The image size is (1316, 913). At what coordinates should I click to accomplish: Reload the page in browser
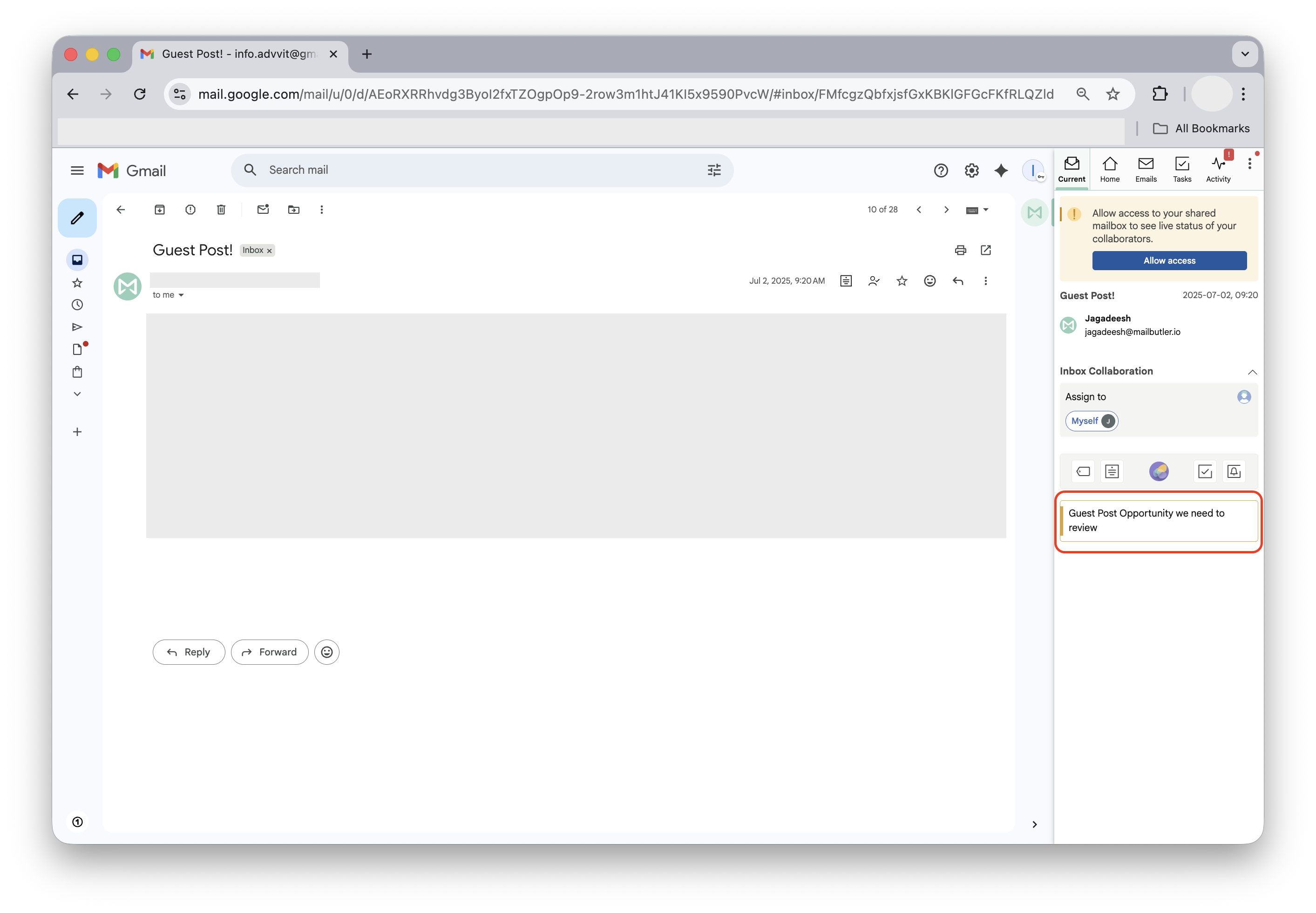(140, 95)
